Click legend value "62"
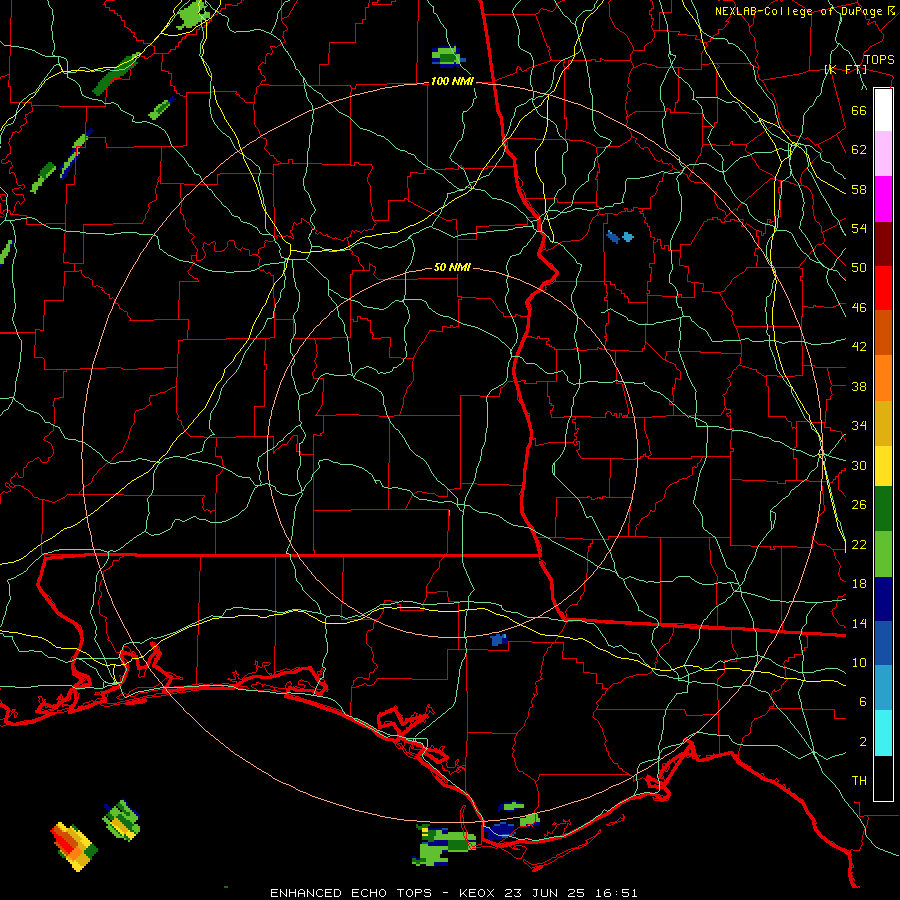900x900 pixels. [x=859, y=150]
